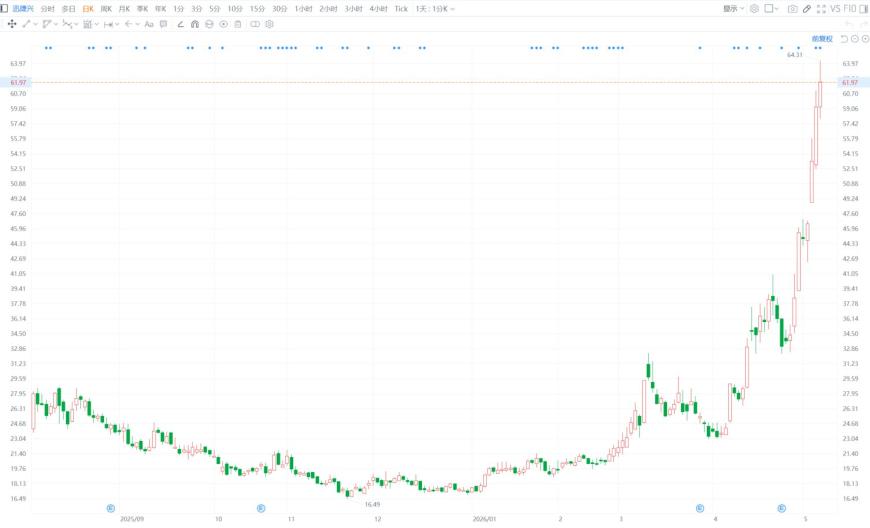Click event marker icon left of the 5 label

click(x=781, y=508)
